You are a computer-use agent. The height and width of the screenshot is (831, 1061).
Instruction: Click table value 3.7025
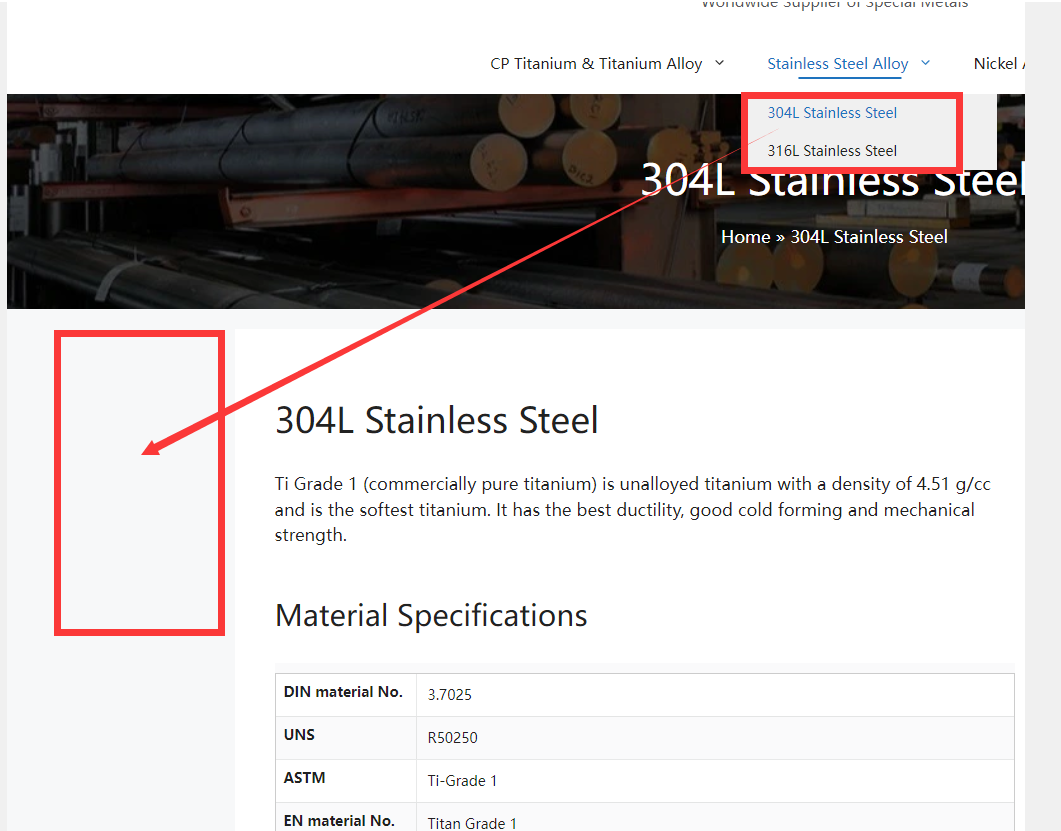449,695
